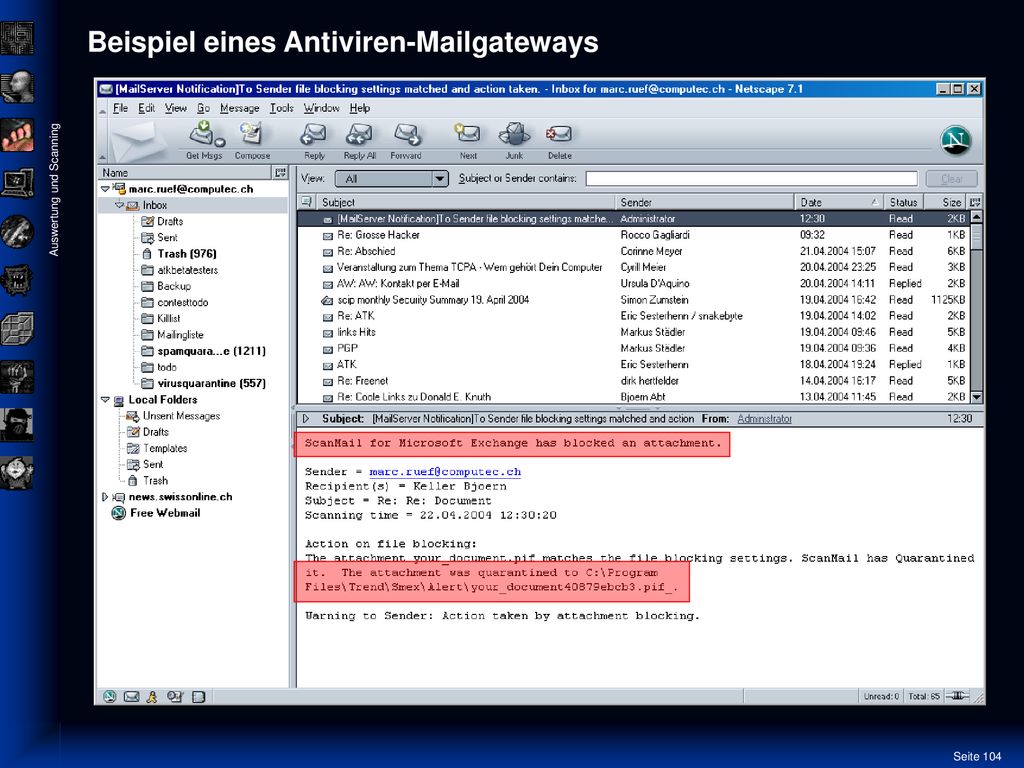Open the Trash (976) folder
The image size is (1024, 768).
186,253
